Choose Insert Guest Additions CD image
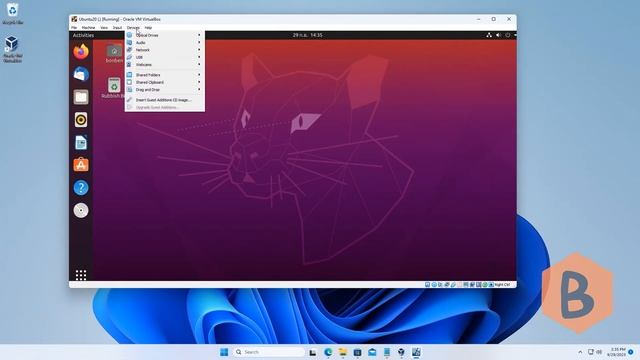Image resolution: width=640 pixels, height=360 pixels. pyautogui.click(x=165, y=100)
